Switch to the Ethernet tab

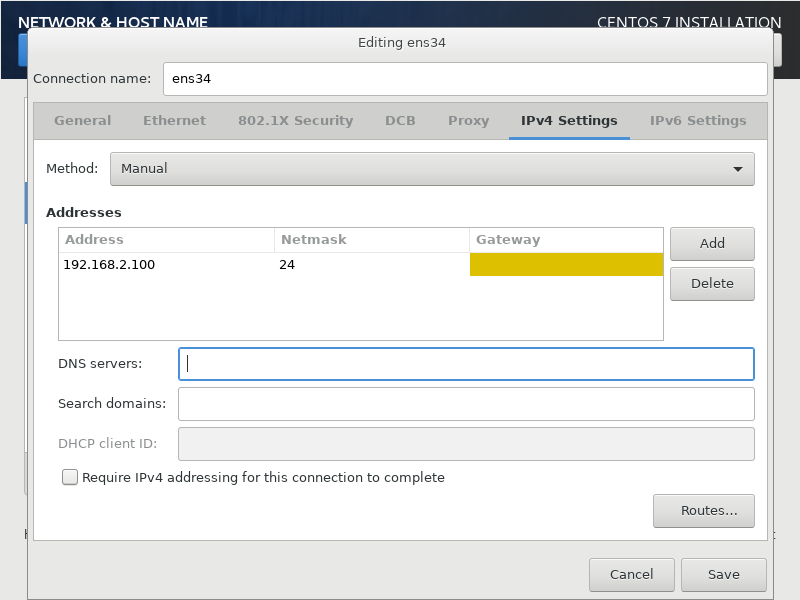click(174, 121)
